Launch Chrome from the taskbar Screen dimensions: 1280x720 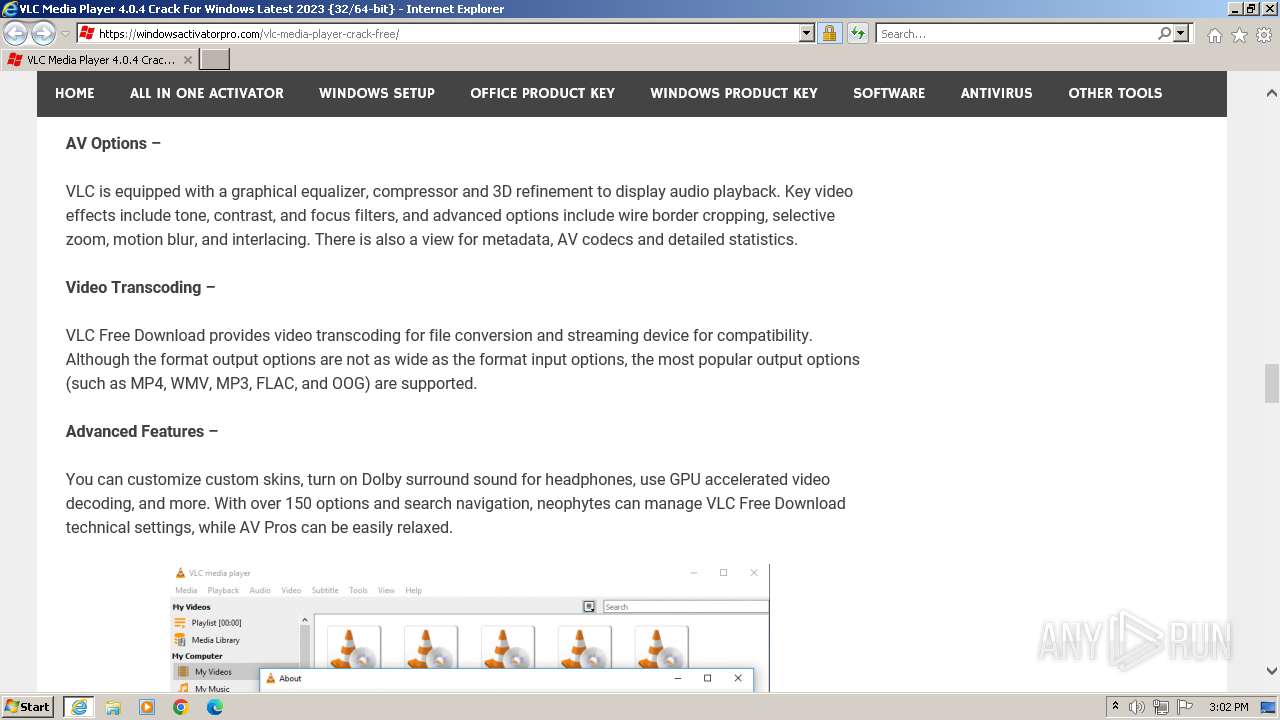[x=181, y=707]
